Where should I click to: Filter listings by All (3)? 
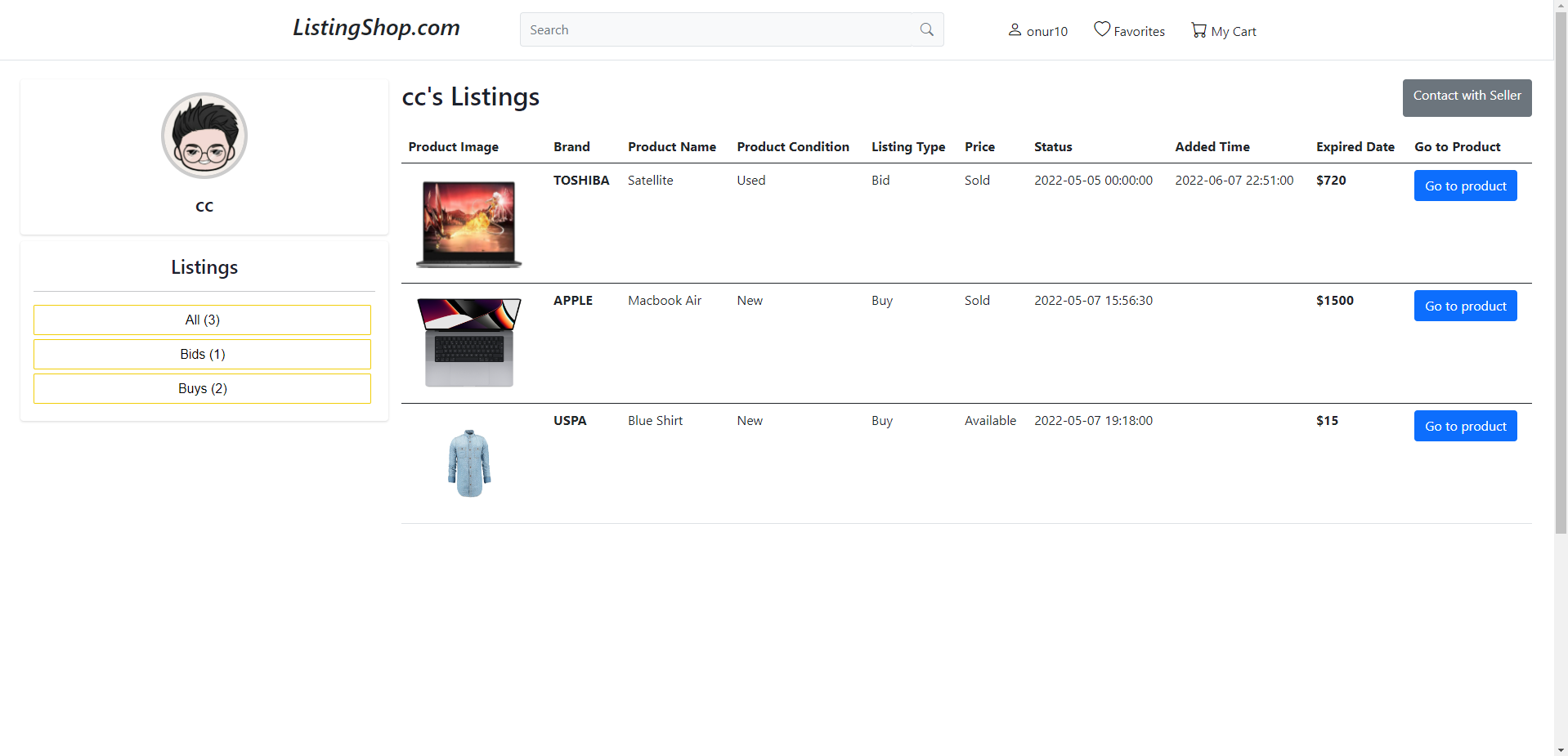coord(202,320)
